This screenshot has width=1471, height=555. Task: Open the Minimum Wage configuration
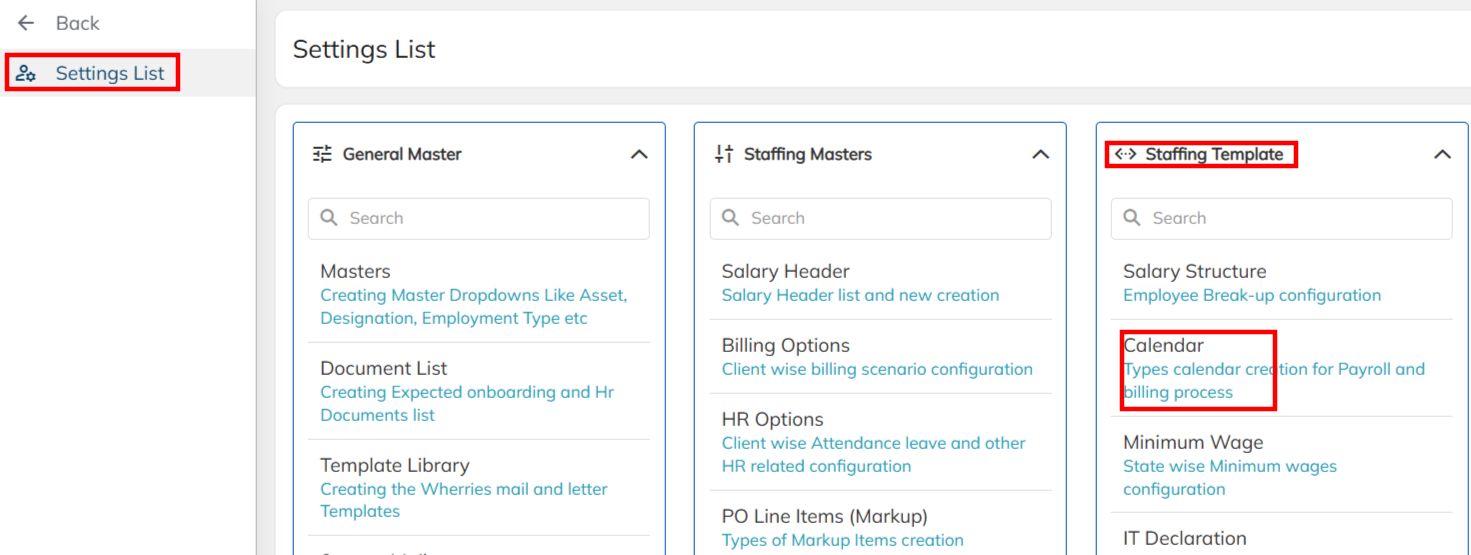(1192, 443)
